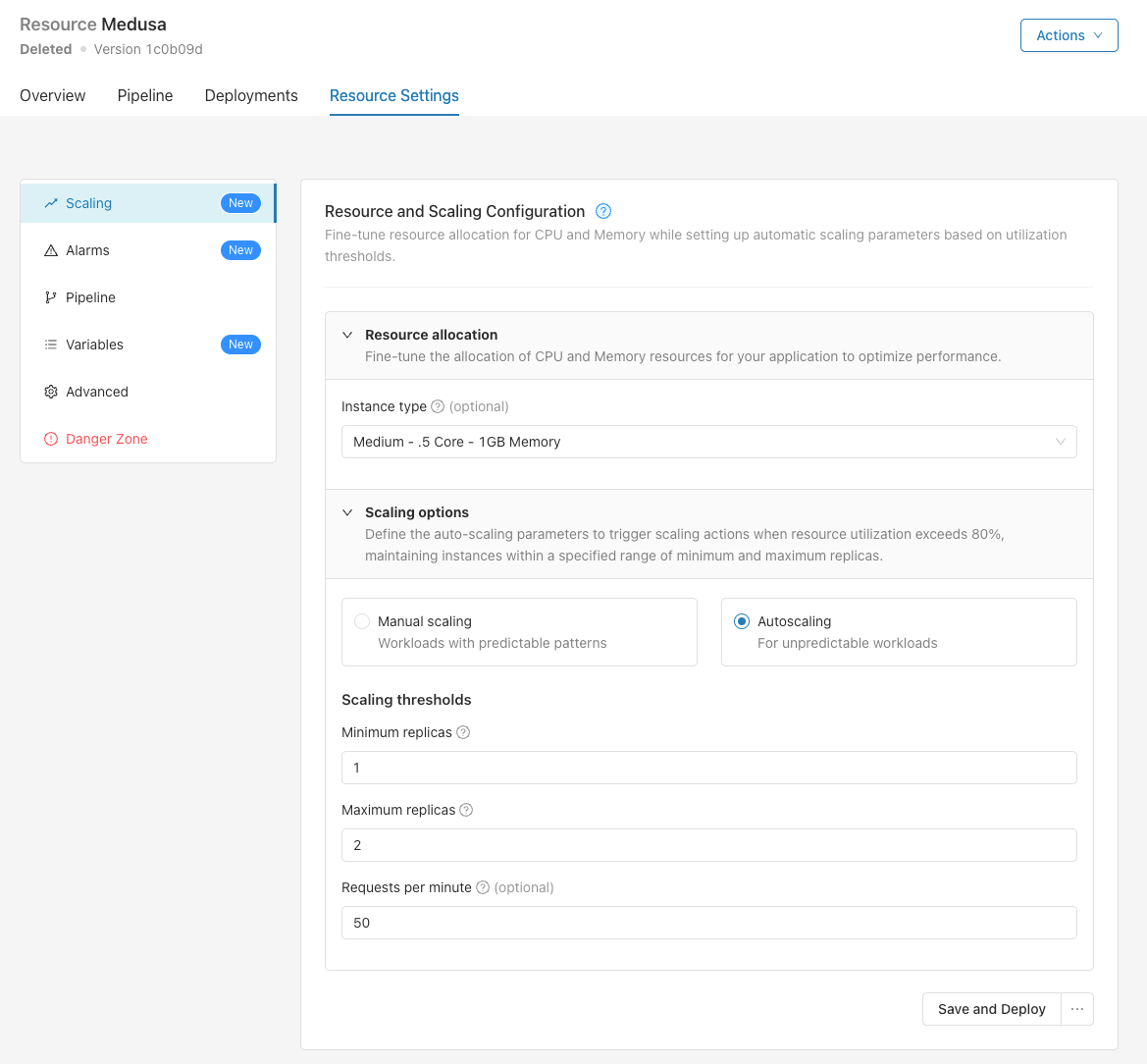
Task: Click the Version 1c0b09d text
Action: pos(148,49)
